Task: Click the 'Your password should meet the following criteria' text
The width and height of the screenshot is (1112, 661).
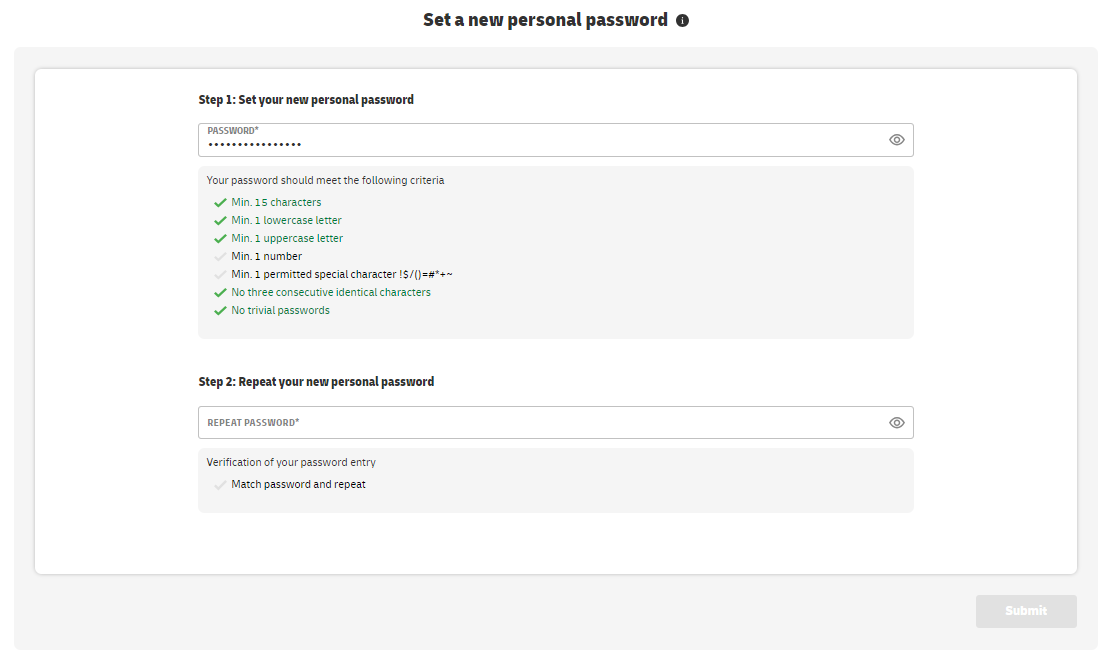Action: [x=326, y=180]
